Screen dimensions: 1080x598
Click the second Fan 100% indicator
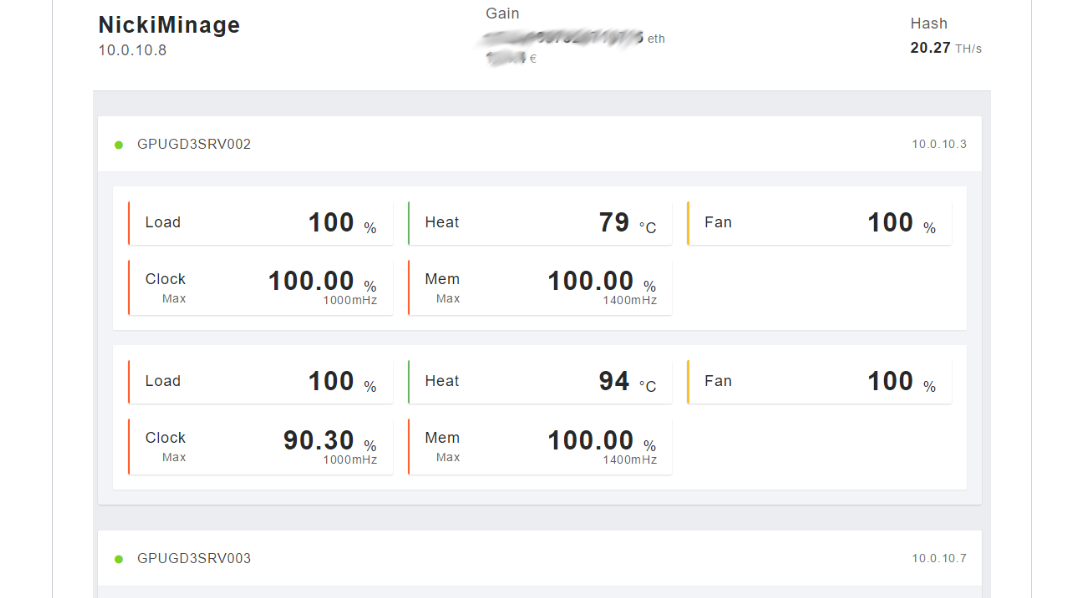pos(819,380)
